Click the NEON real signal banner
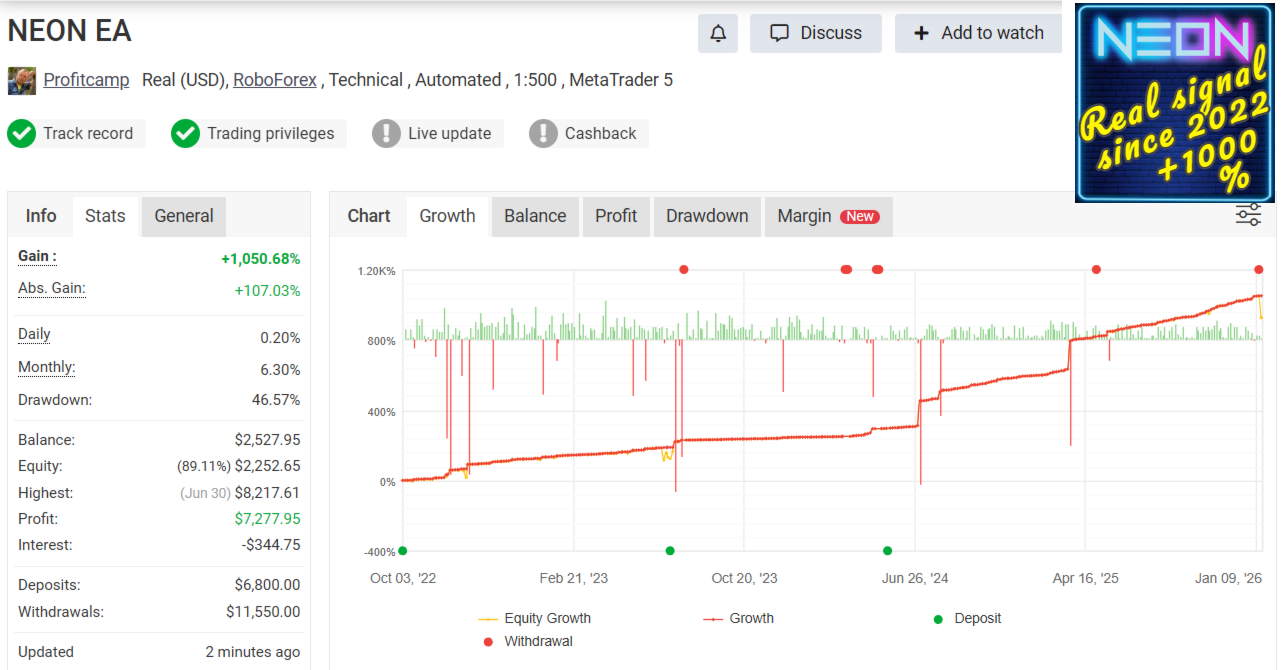 1177,103
